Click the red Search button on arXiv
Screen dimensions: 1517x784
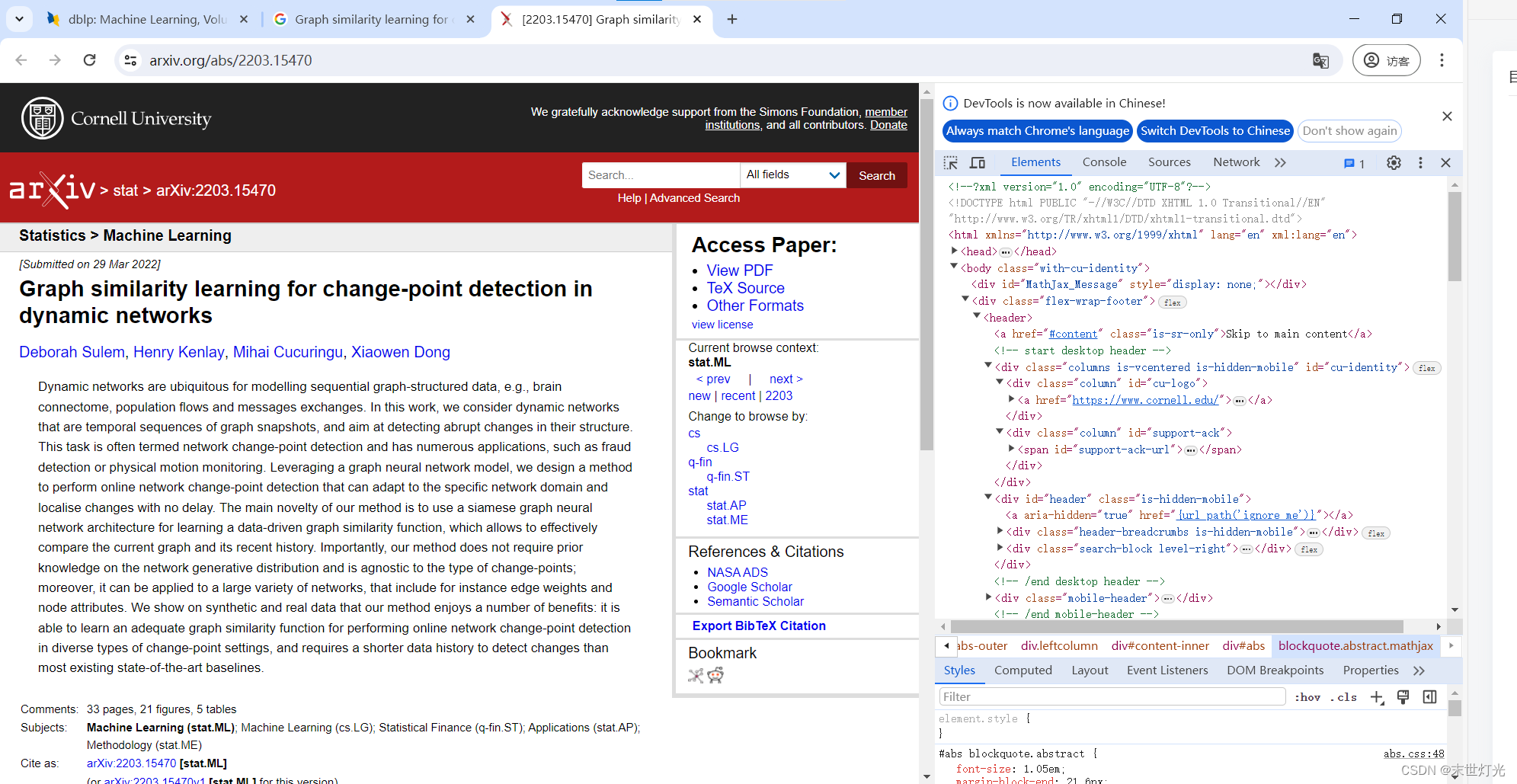click(876, 175)
